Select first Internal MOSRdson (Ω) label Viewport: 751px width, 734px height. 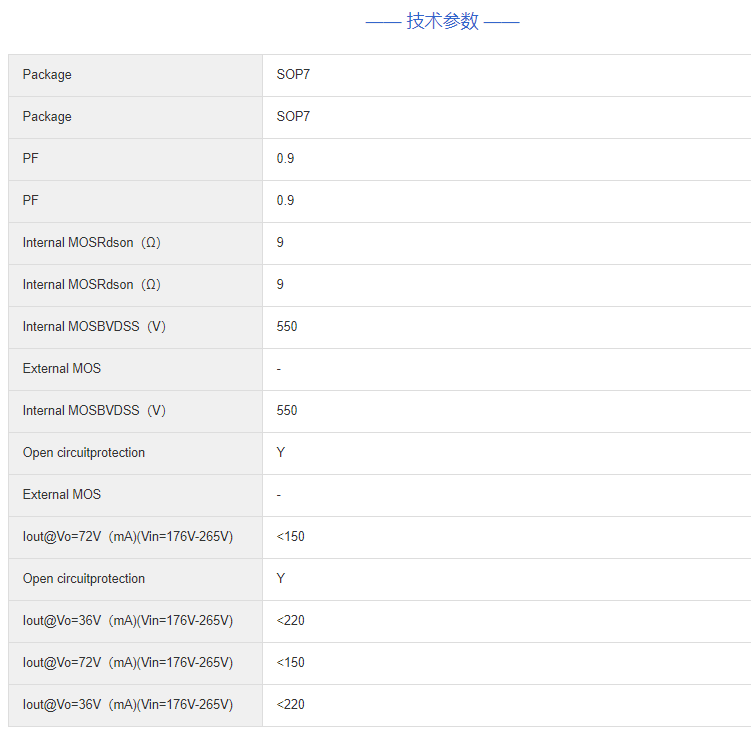coord(91,243)
